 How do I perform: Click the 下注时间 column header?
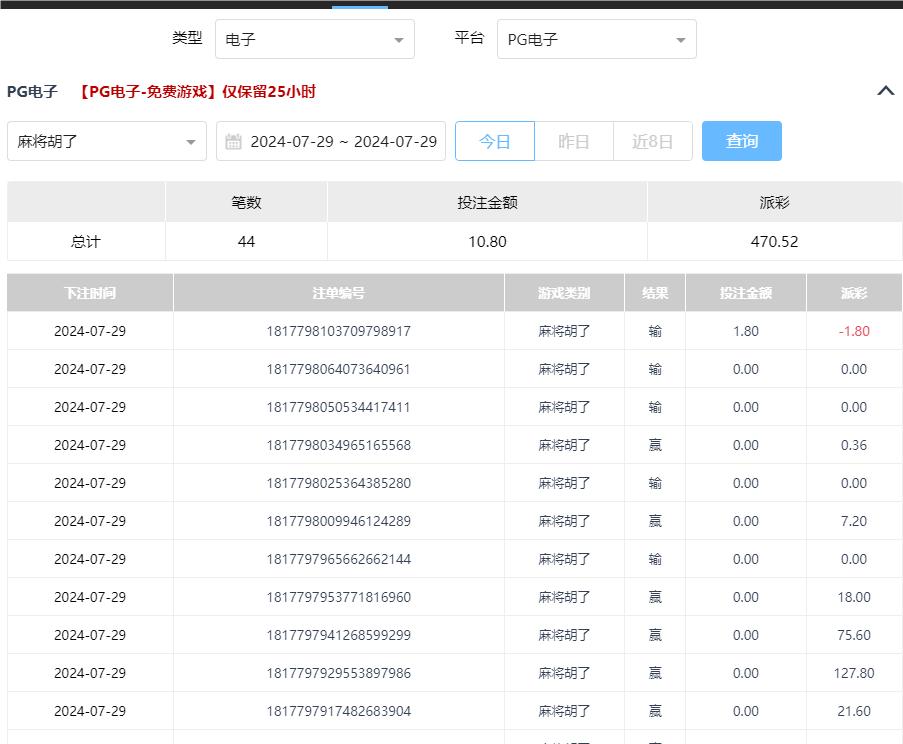pyautogui.click(x=90, y=293)
